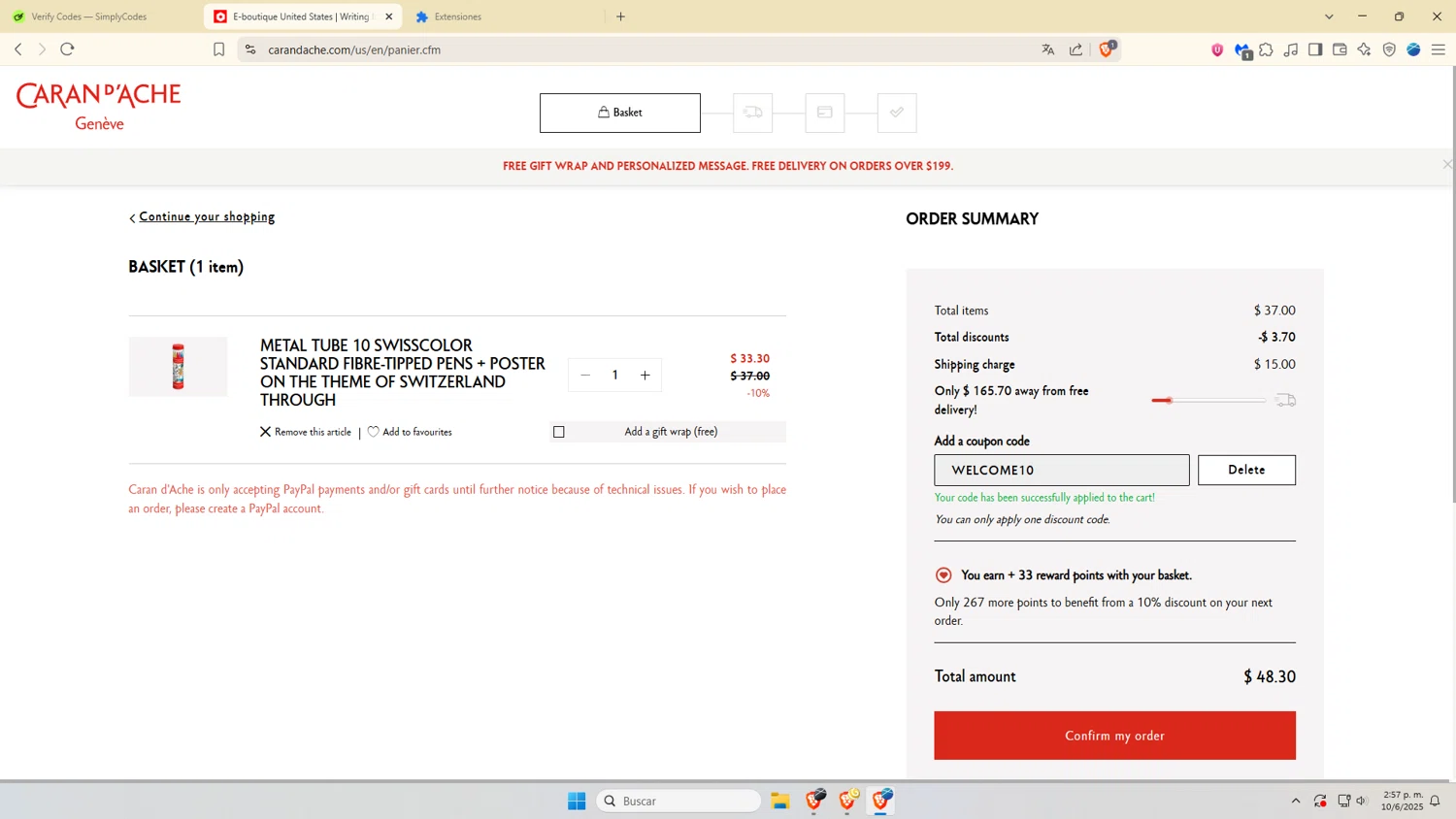
Task: Open File Explorer from the taskbar
Action: [x=780, y=801]
